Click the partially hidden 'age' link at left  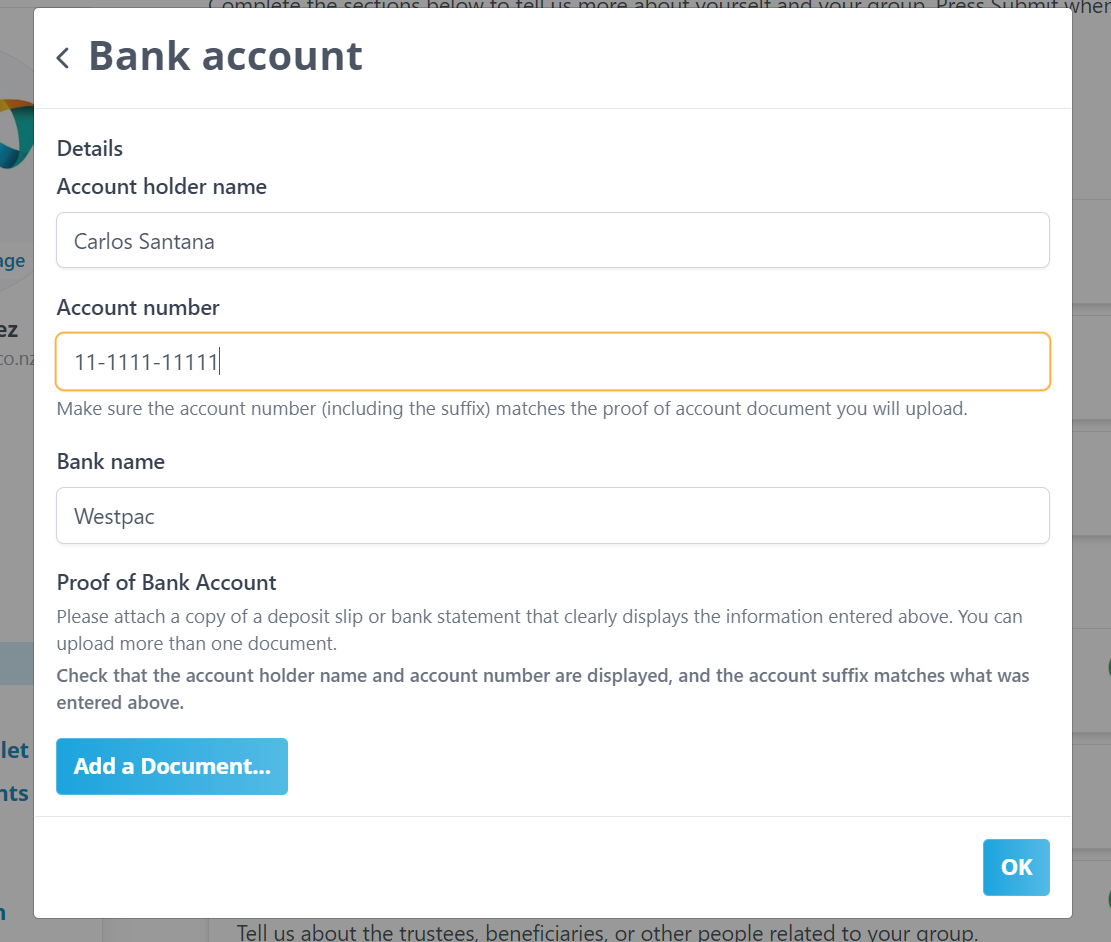coord(13,262)
